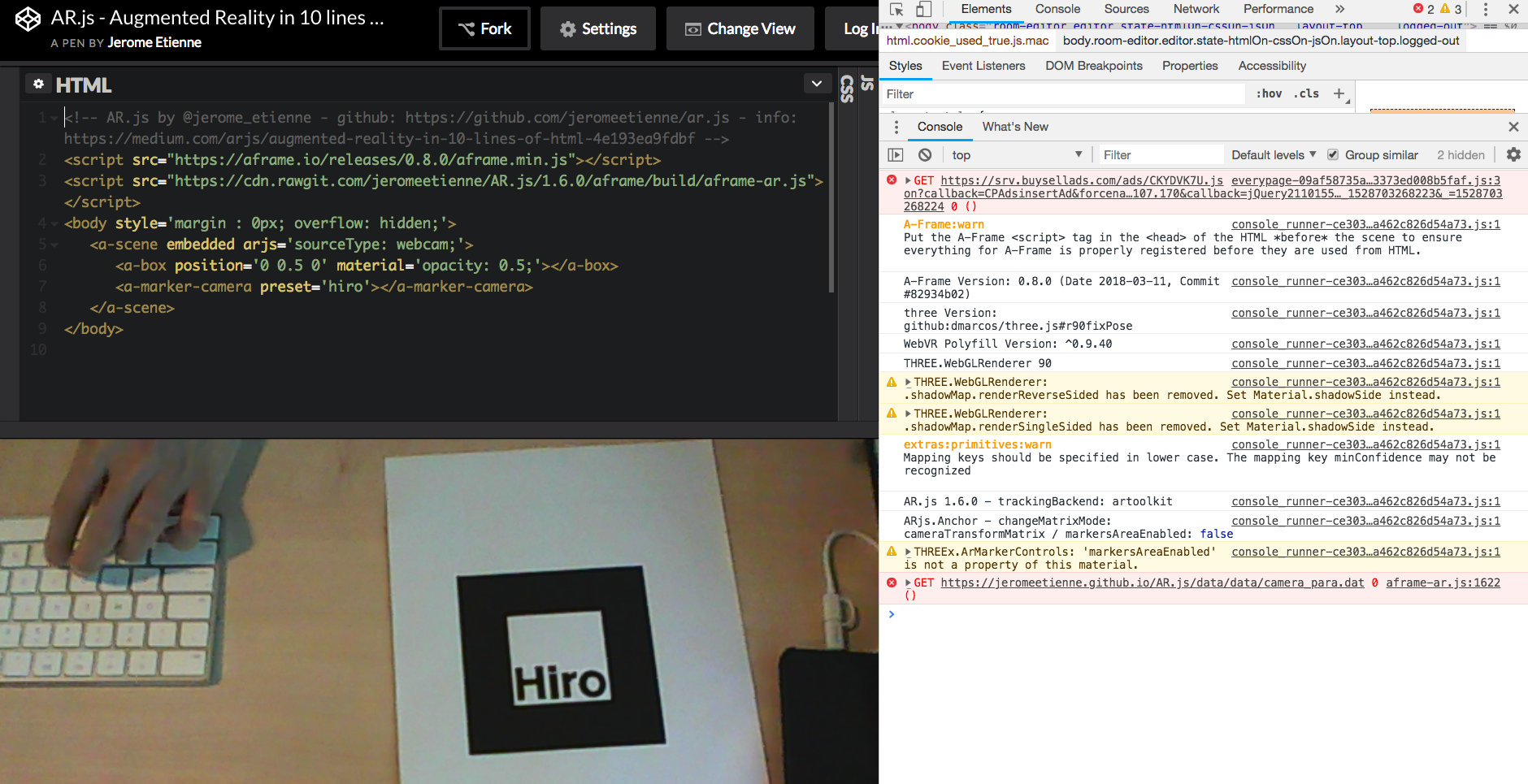1528x784 pixels.
Task: Open the console_runner link beside A-Frame:warn
Action: tap(1365, 224)
